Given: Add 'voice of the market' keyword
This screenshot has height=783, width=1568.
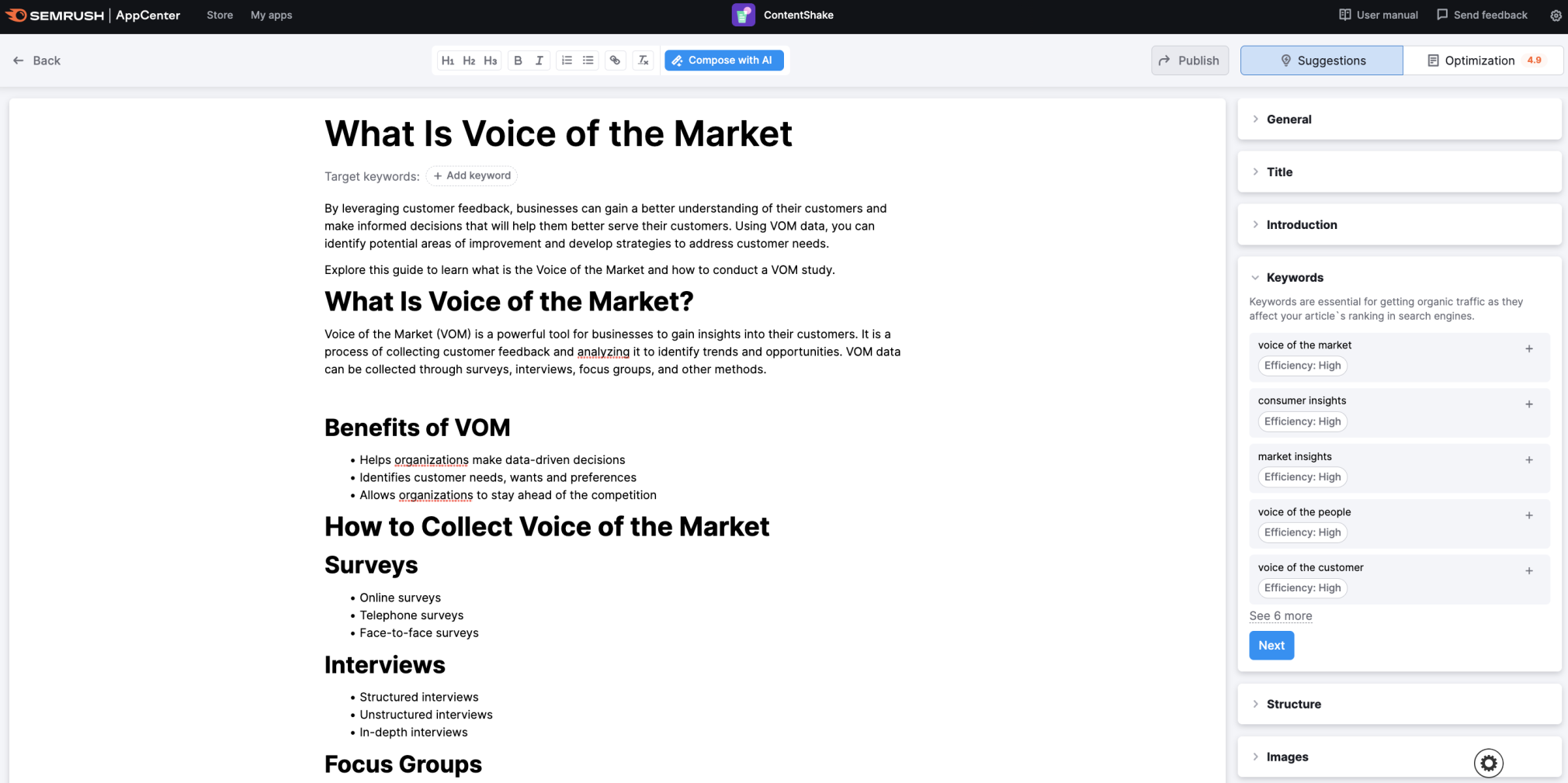Looking at the screenshot, I should pos(1528,349).
